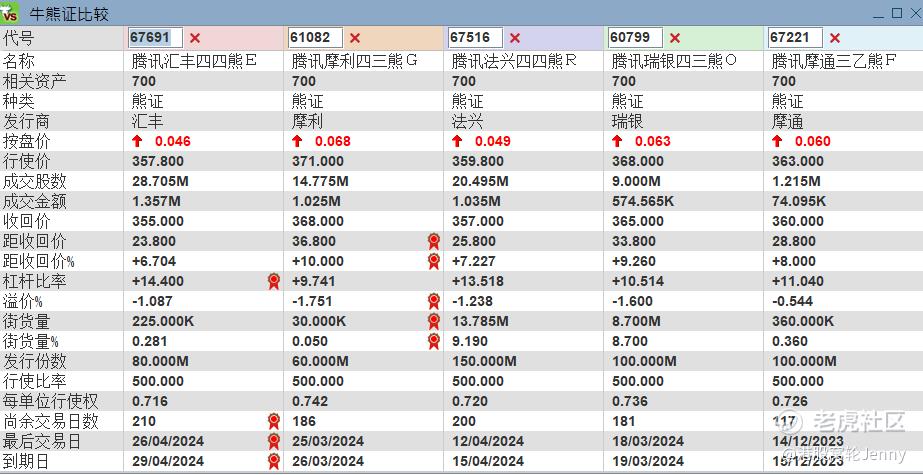Remove warrant 60799 with red X

(x=675, y=38)
